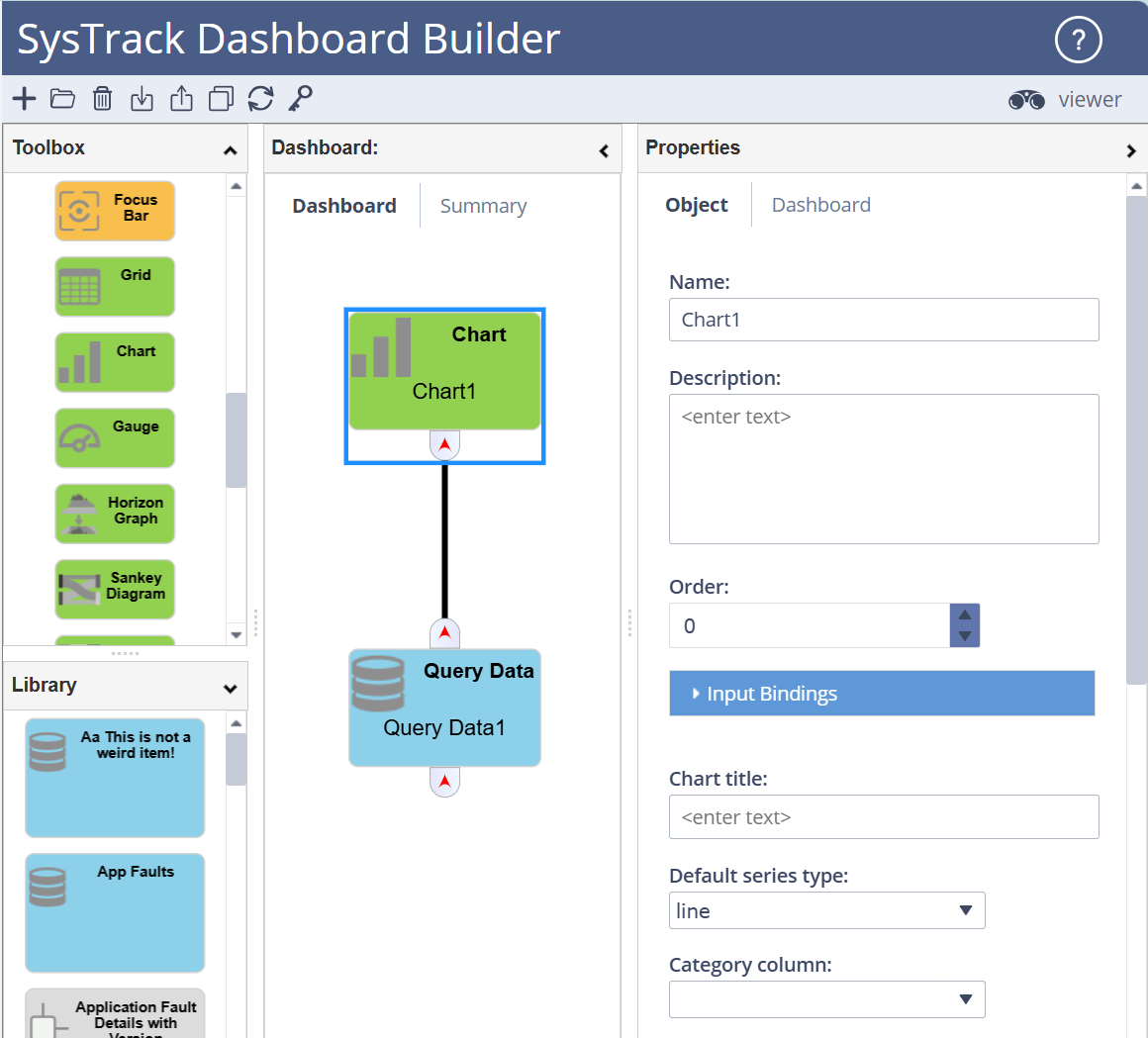This screenshot has height=1038, width=1148.
Task: Open dashboard using the folder icon
Action: tap(63, 99)
